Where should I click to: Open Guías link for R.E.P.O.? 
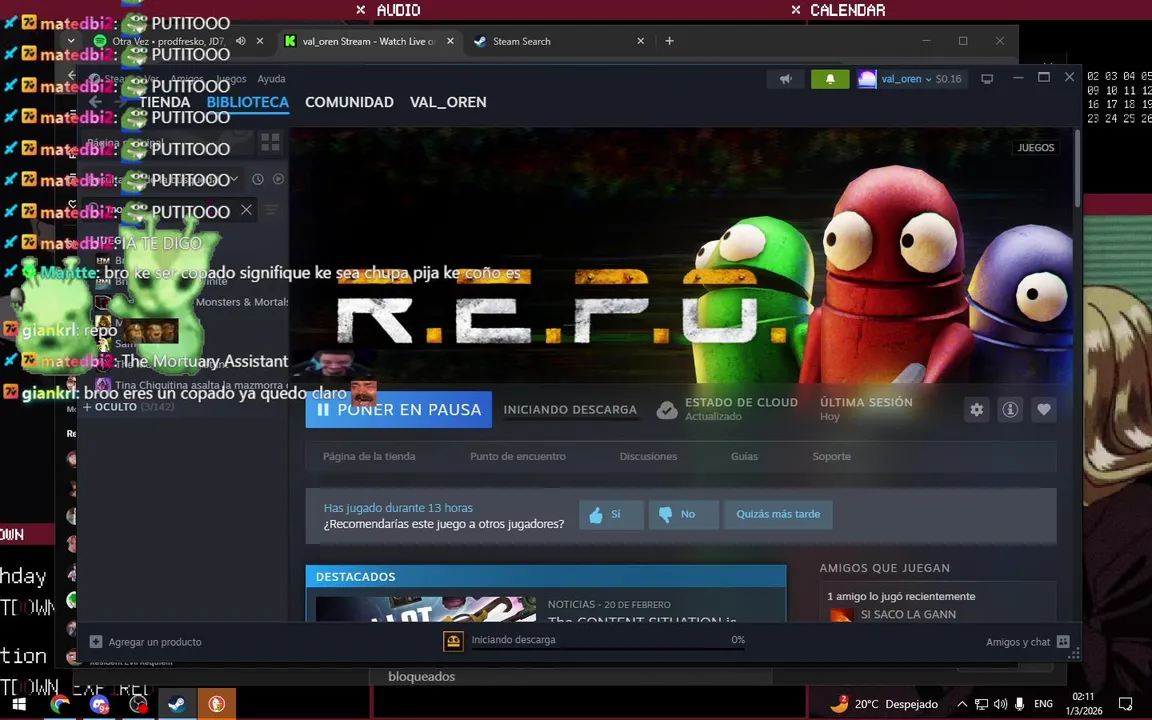[x=744, y=456]
